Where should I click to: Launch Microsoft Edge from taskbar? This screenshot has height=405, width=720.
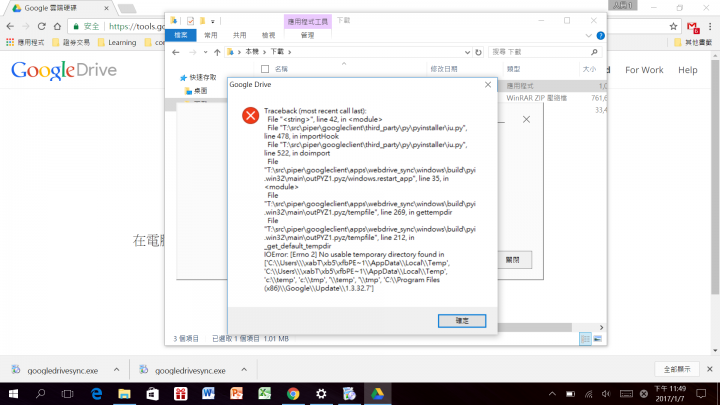96,394
